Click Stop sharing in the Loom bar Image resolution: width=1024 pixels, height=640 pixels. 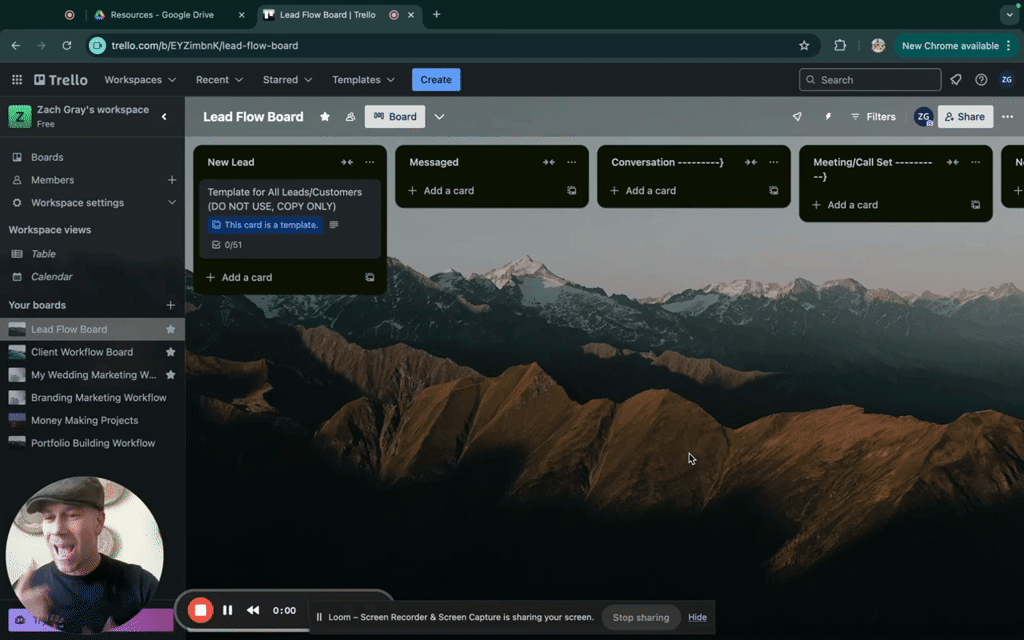pos(641,617)
